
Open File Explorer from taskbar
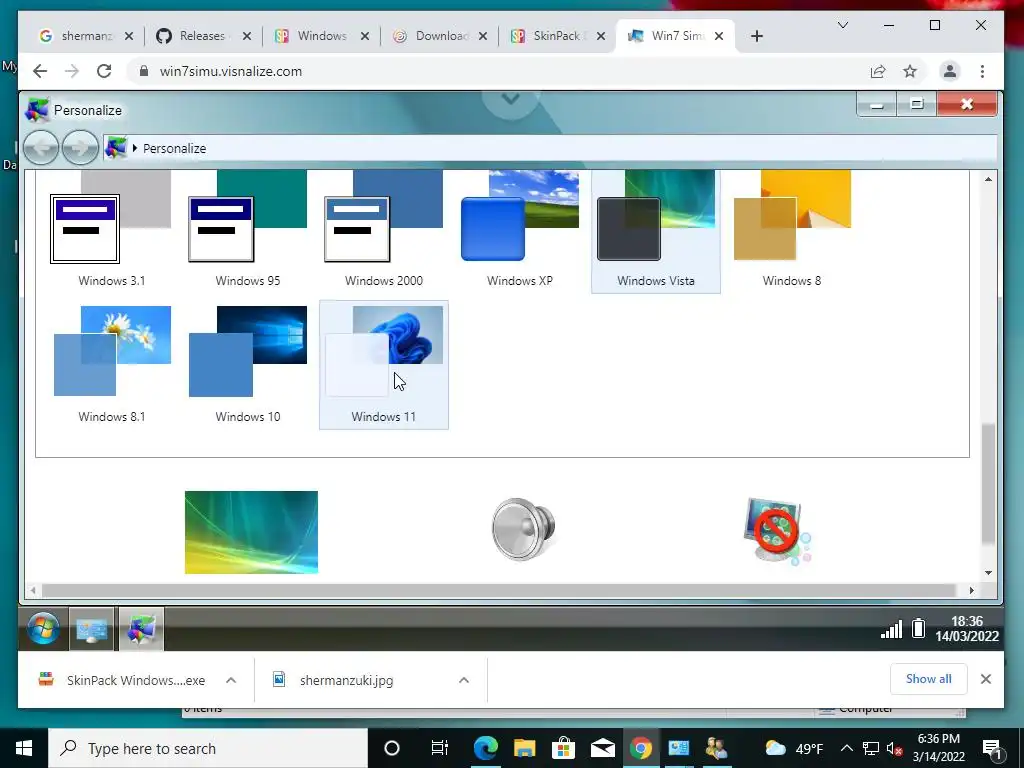524,748
